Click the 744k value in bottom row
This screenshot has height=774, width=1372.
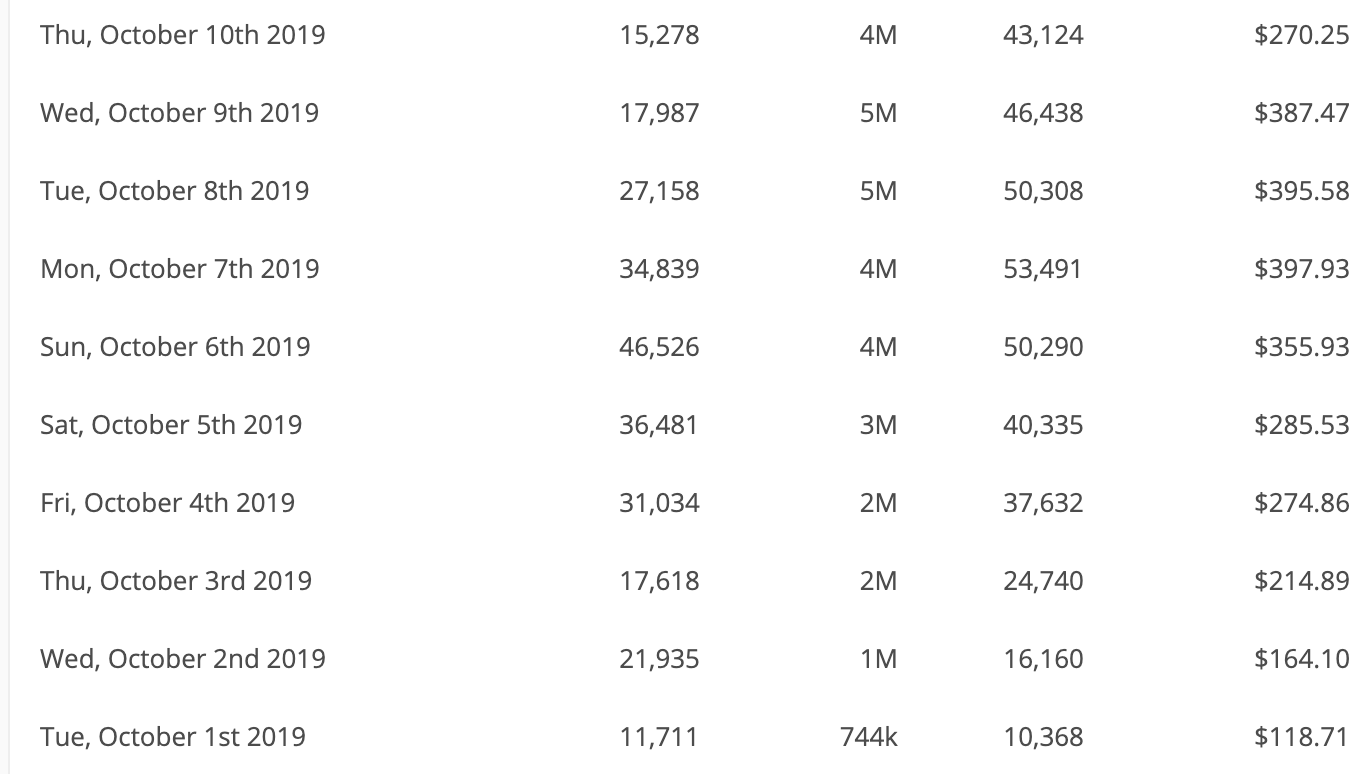tap(869, 737)
